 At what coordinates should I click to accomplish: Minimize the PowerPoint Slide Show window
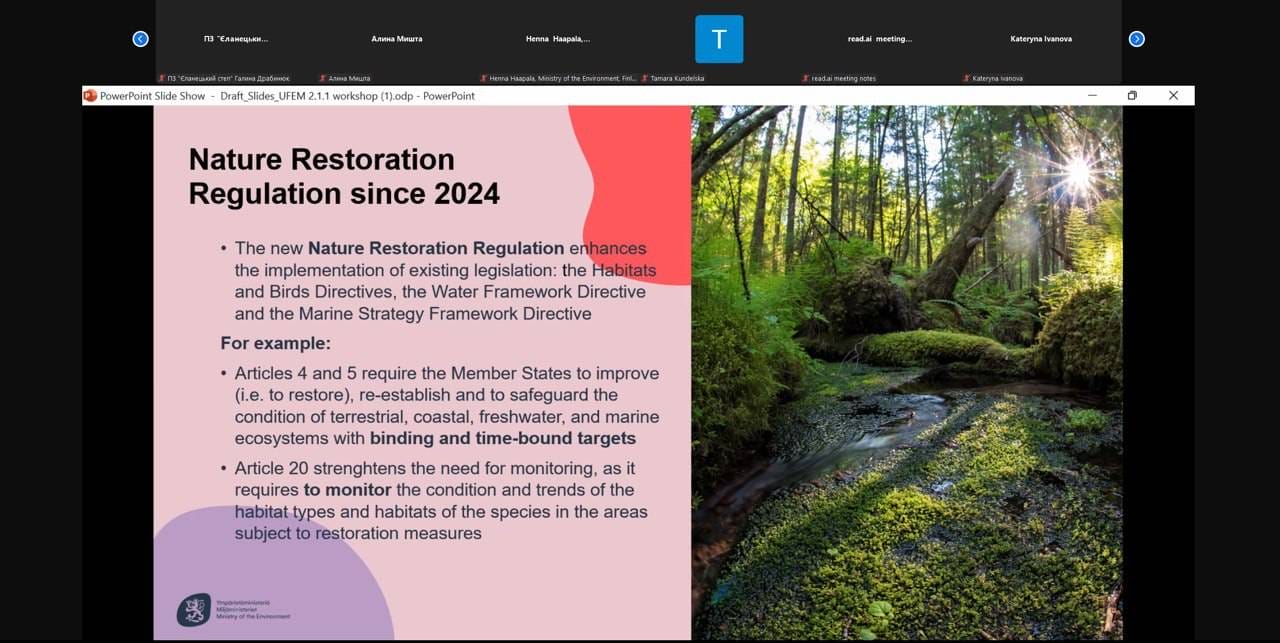click(1092, 96)
